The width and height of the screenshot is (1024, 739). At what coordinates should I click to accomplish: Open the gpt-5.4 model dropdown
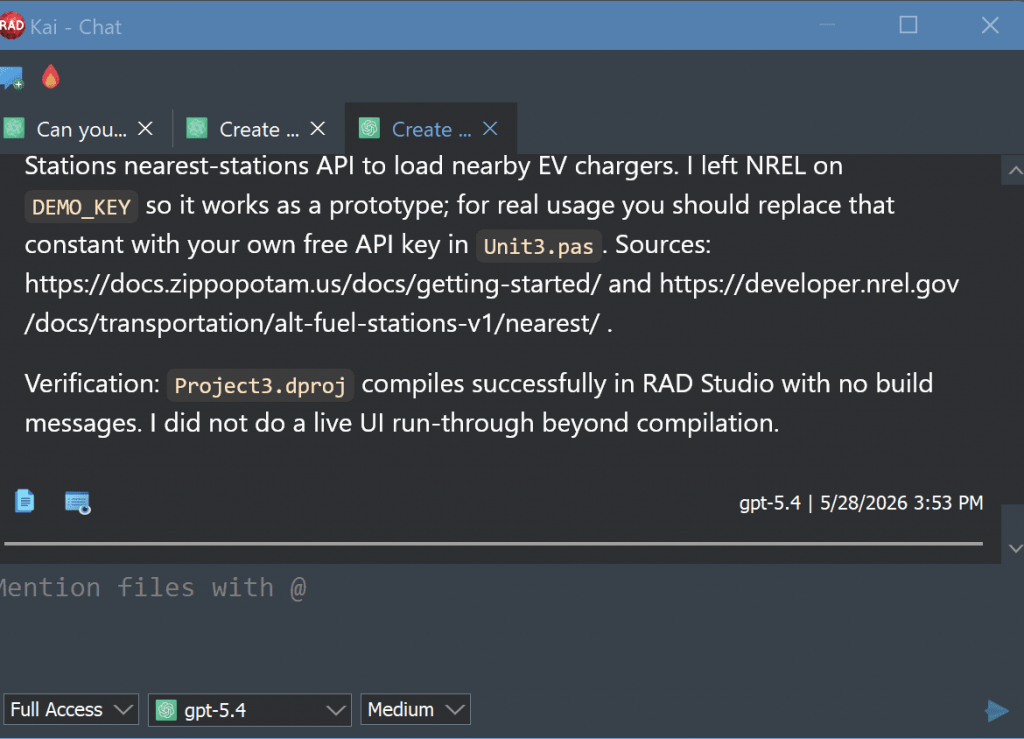[x=250, y=710]
